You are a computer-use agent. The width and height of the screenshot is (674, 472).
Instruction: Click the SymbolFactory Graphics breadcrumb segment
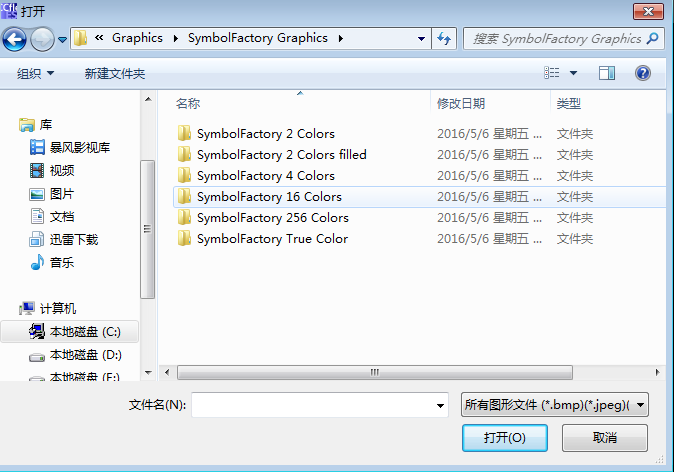pyautogui.click(x=258, y=38)
